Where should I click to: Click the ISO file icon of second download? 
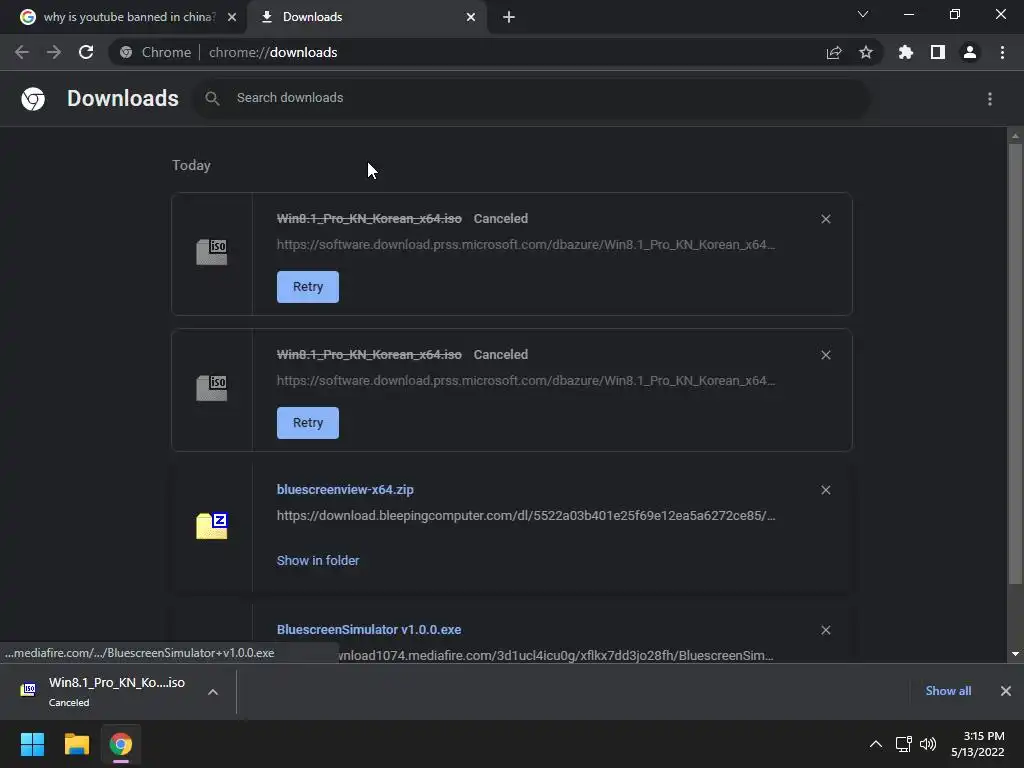click(212, 388)
